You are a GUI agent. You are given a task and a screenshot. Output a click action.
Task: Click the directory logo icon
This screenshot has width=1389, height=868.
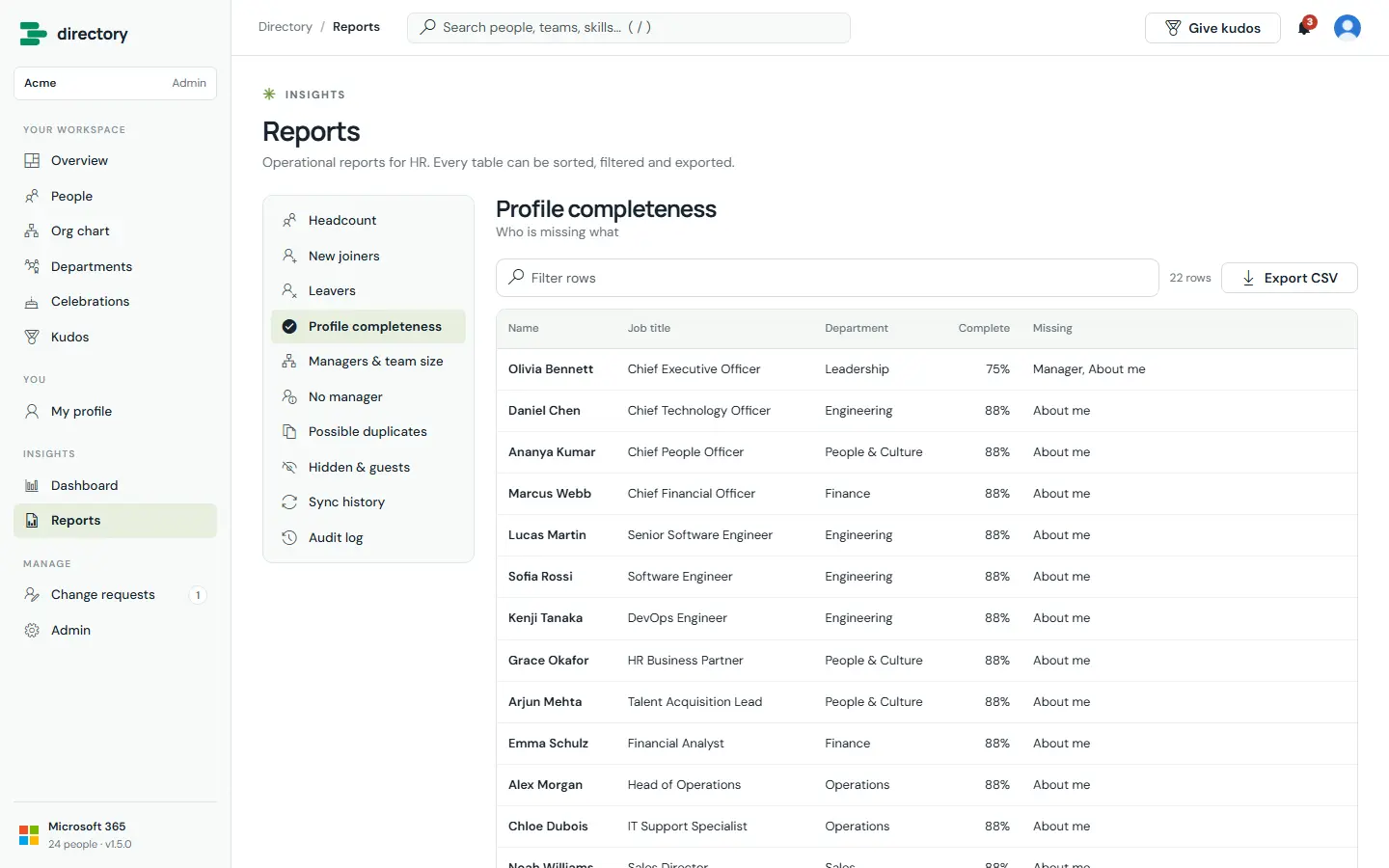click(x=33, y=34)
